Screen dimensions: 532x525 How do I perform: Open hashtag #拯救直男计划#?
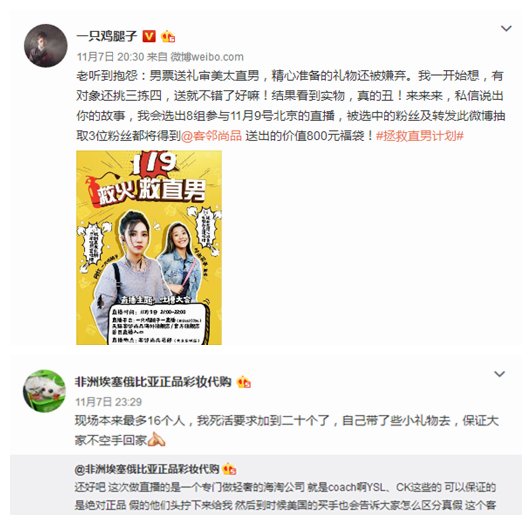[x=420, y=136]
